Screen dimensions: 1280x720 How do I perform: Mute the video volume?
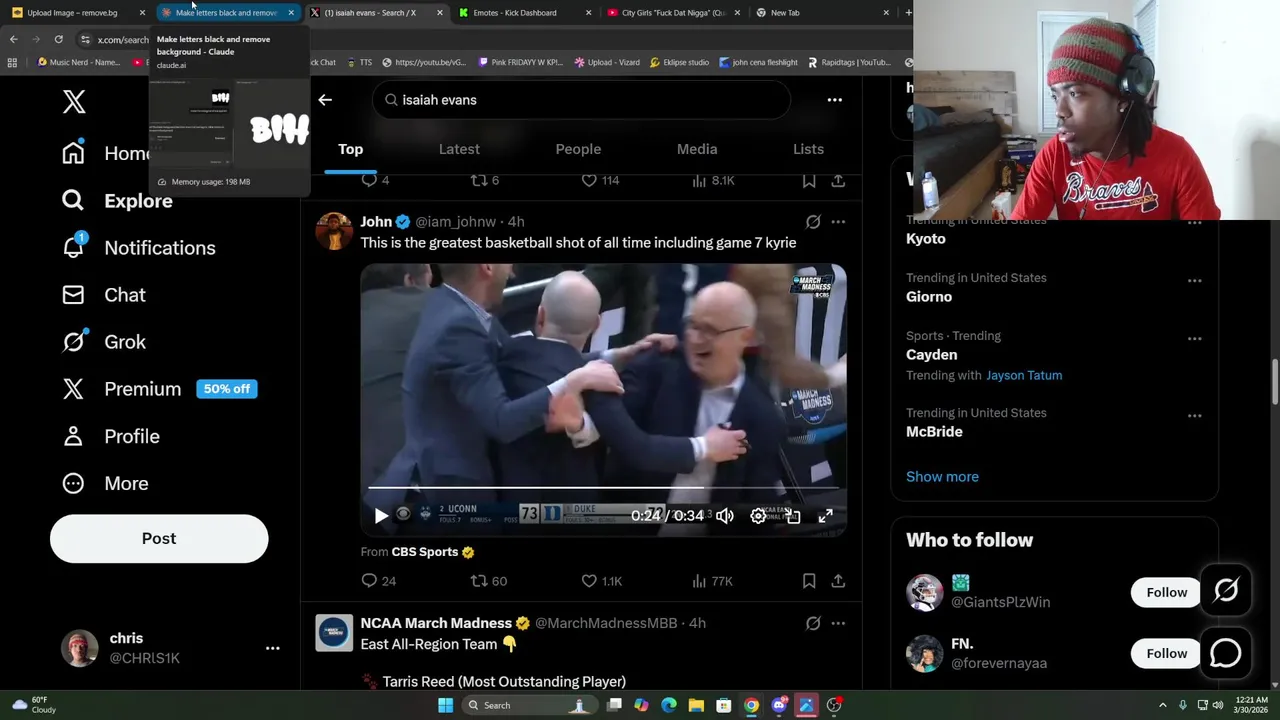pyautogui.click(x=725, y=516)
